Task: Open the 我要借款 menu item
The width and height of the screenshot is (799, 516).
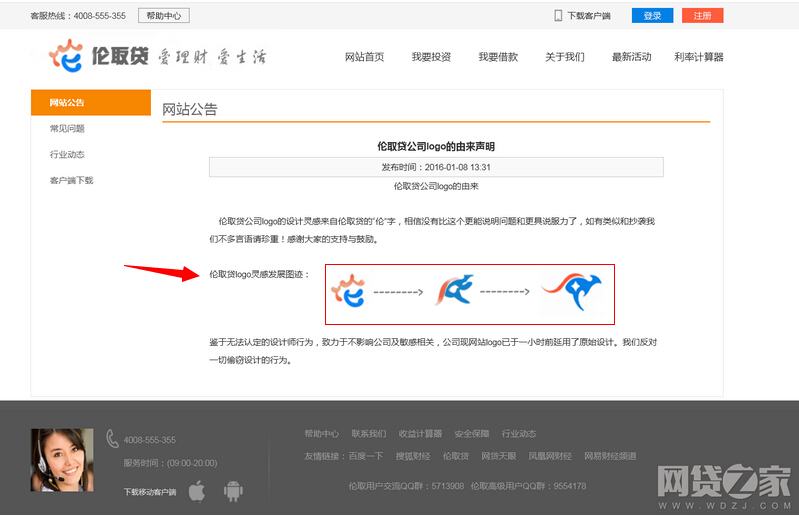Action: (498, 57)
